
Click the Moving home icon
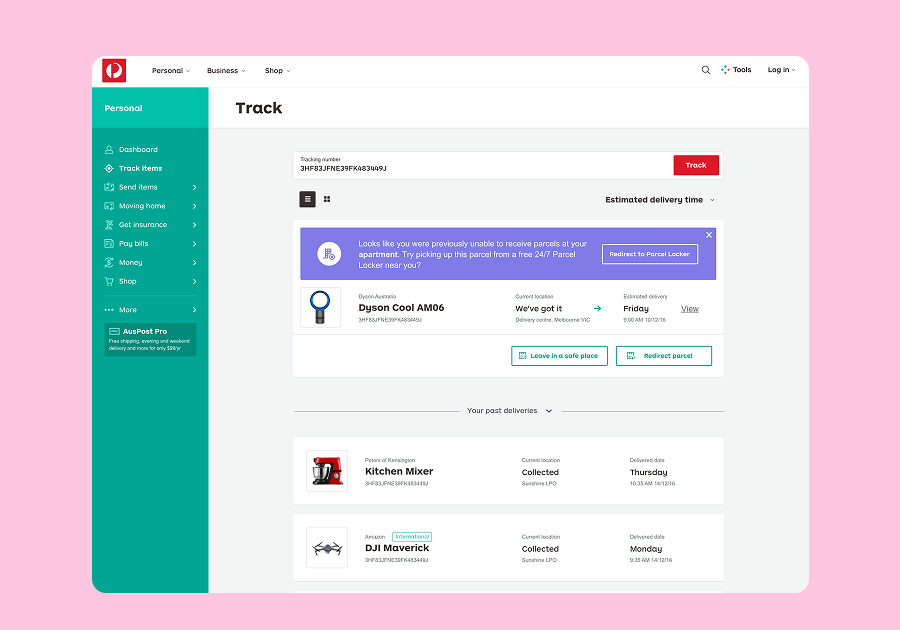coord(108,206)
